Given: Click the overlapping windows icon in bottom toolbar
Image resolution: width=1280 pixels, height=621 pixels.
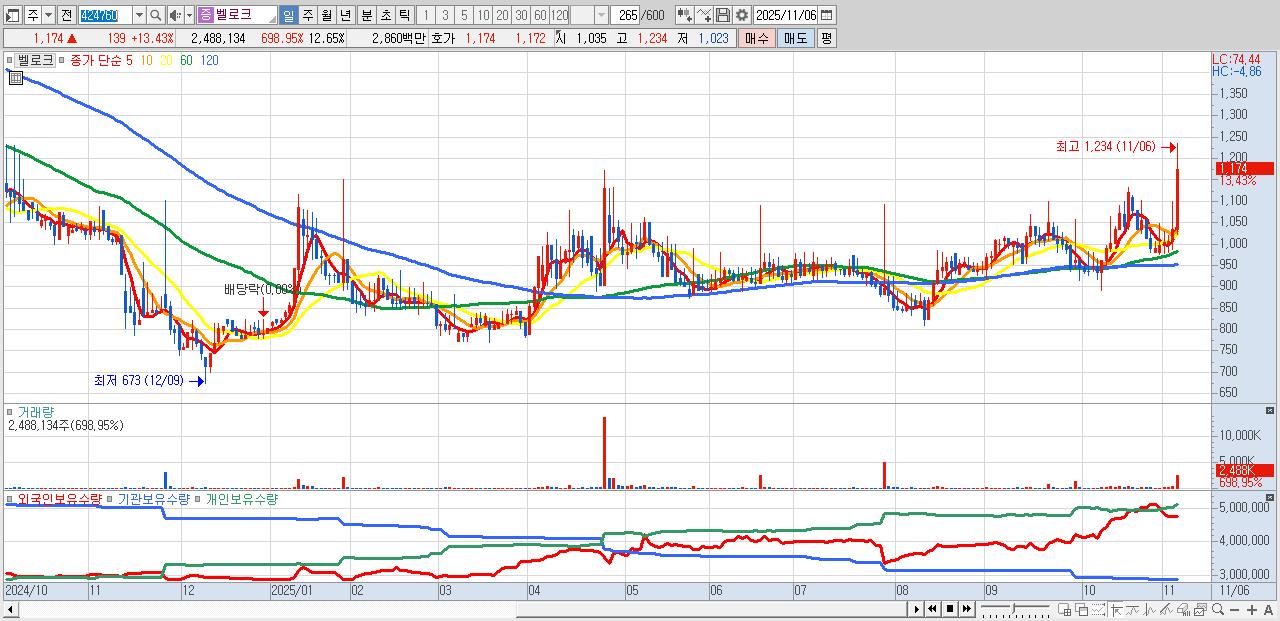Looking at the screenshot, I should (x=1081, y=609).
